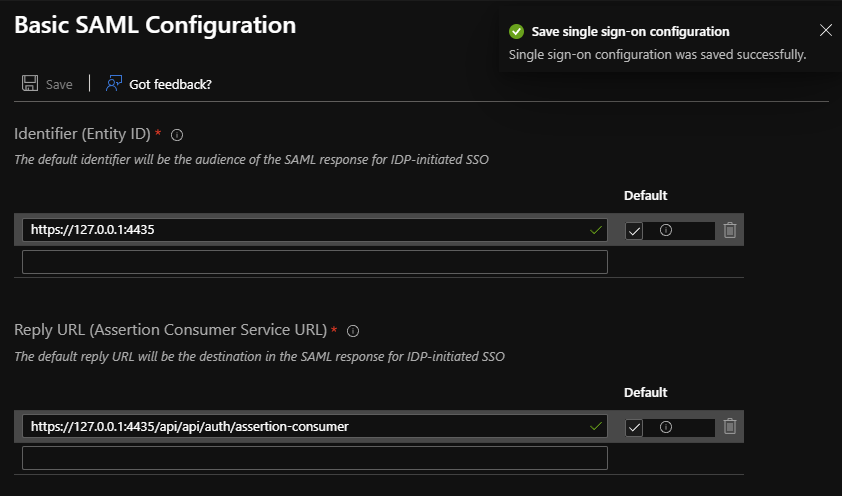Click info icon beside Reply URL heading
Viewport: 842px width, 496px height.
(x=352, y=331)
